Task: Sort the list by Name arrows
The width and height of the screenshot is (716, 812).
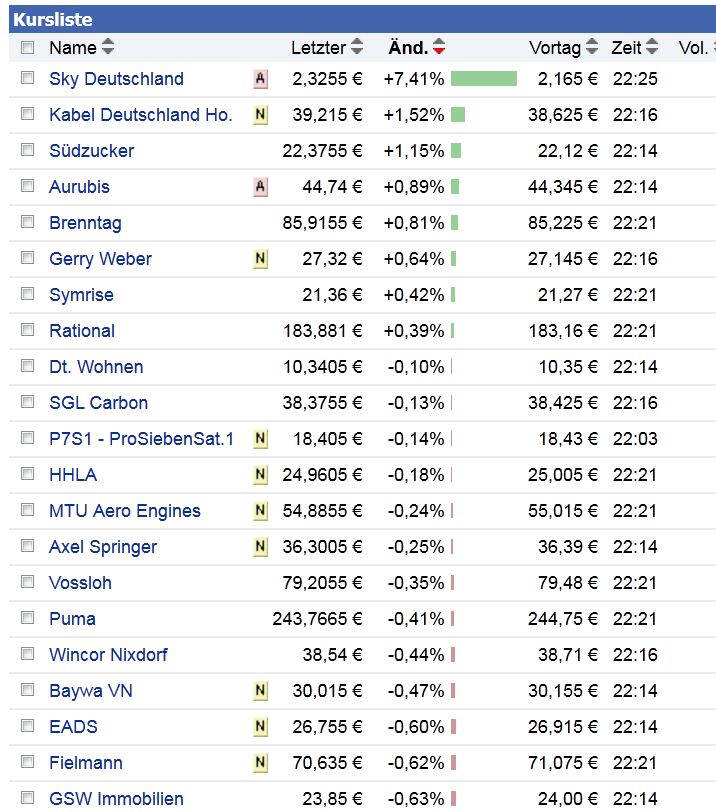Action: click(108, 47)
